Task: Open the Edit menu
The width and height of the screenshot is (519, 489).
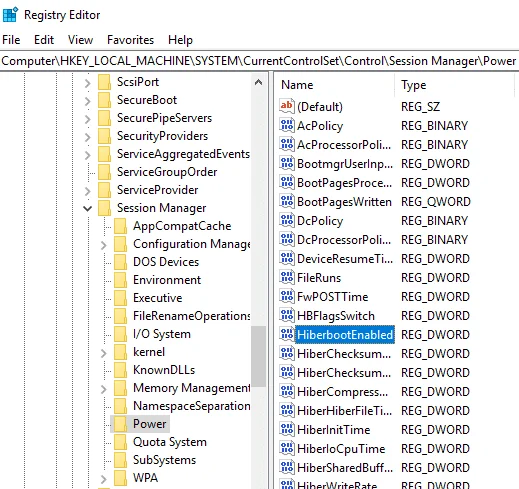Action: tap(44, 40)
